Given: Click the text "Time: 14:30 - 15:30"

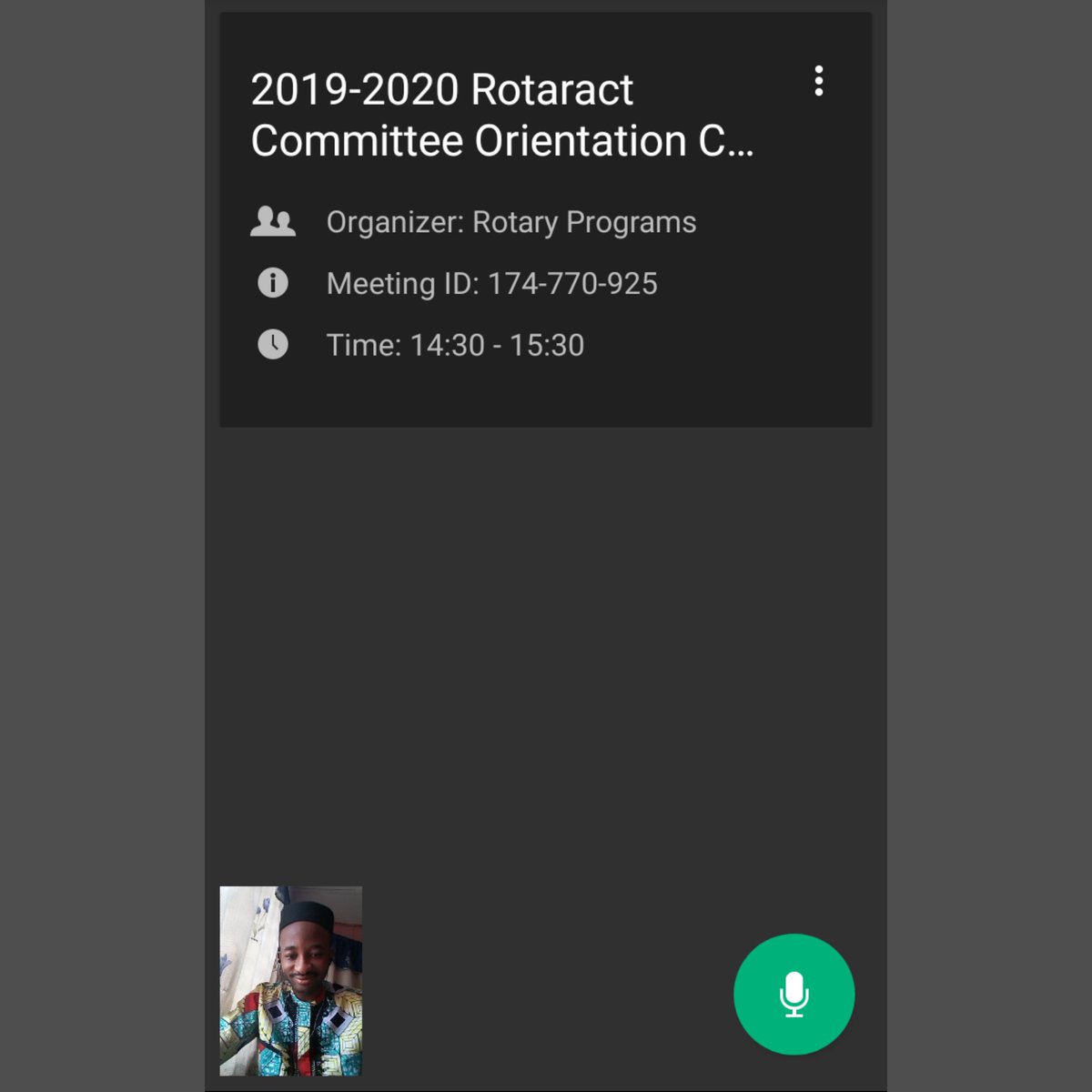Looking at the screenshot, I should pyautogui.click(x=455, y=345).
